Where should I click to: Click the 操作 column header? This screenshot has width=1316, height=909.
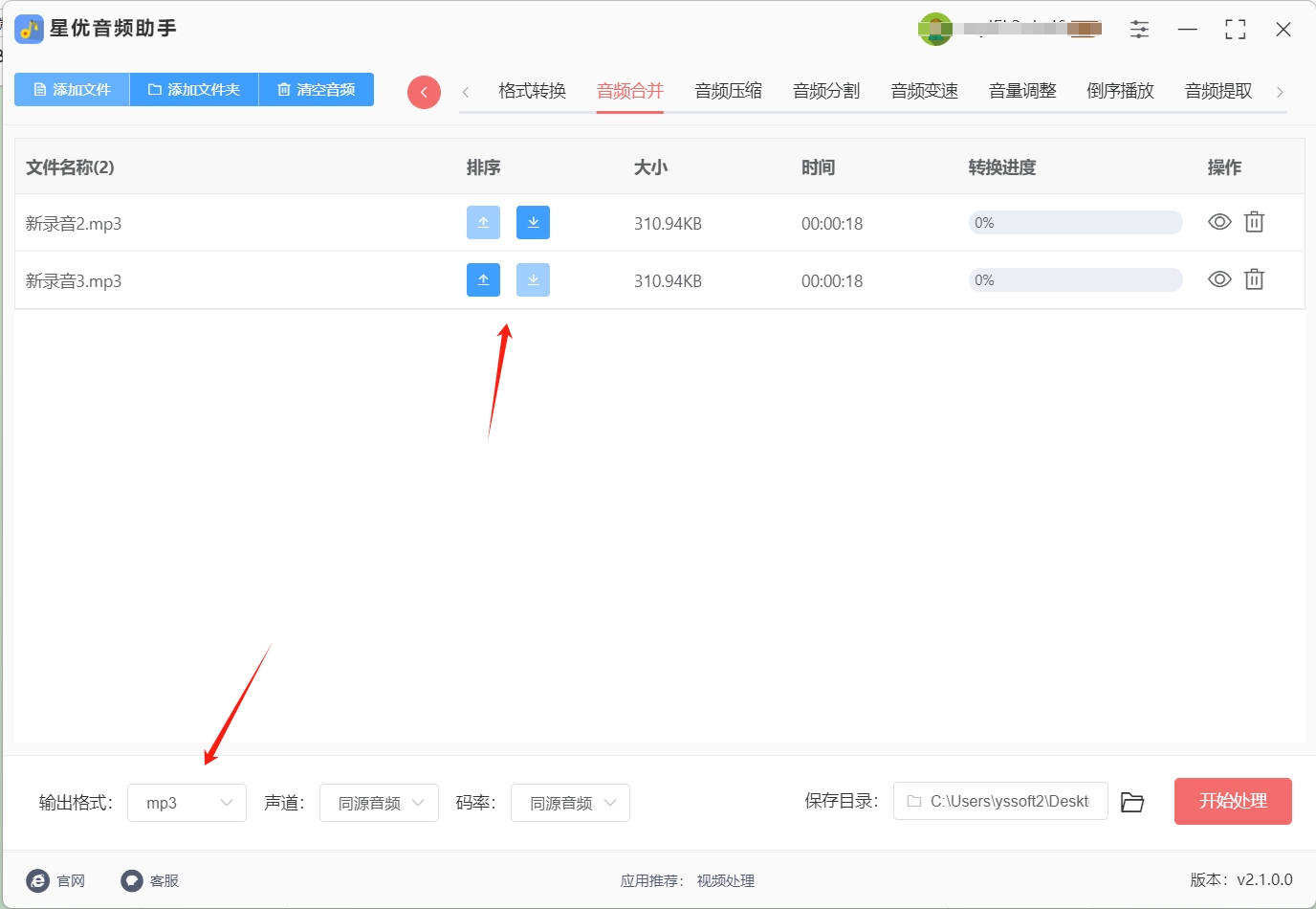[x=1224, y=167]
